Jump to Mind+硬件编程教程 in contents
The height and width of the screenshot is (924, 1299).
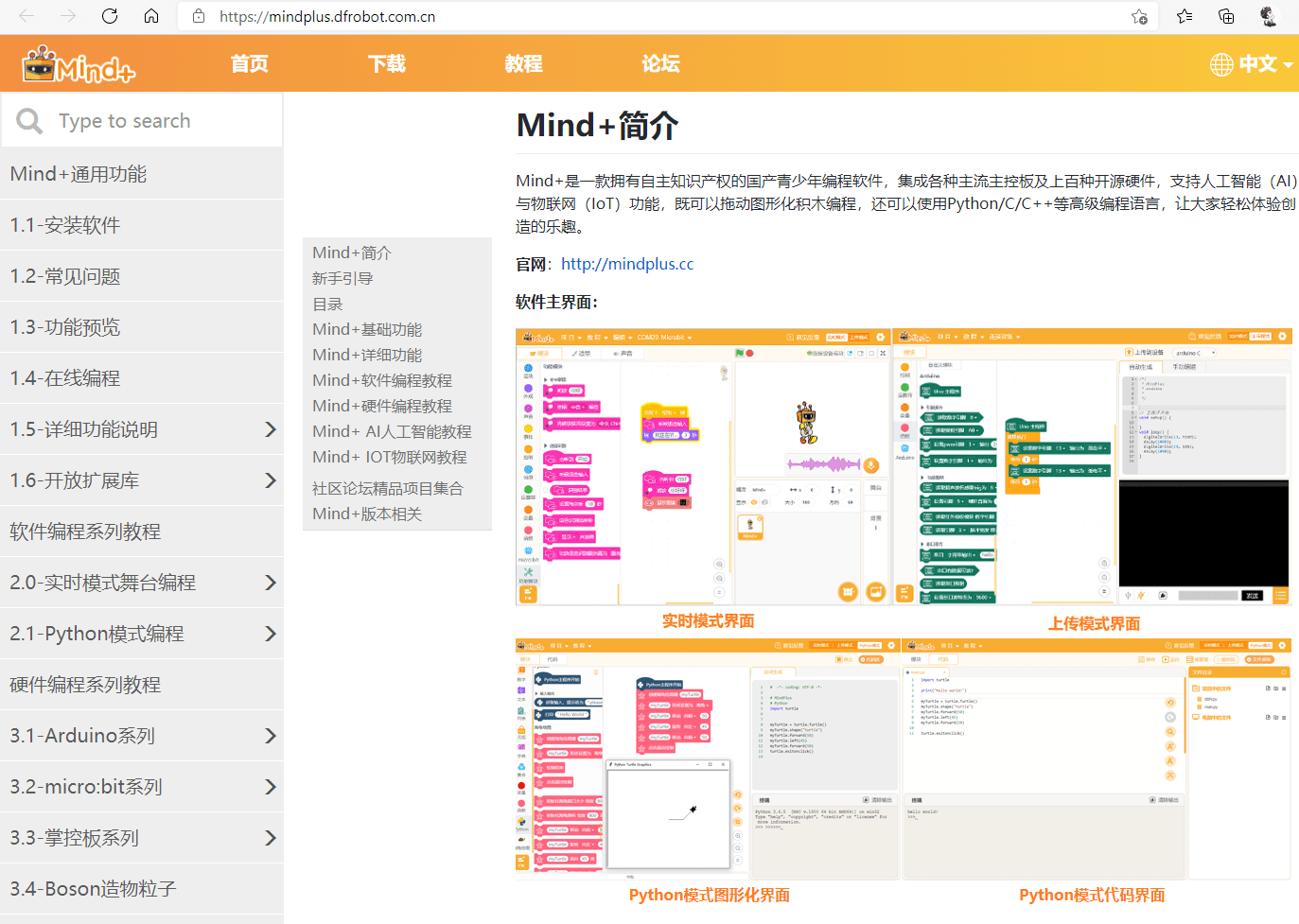(382, 406)
